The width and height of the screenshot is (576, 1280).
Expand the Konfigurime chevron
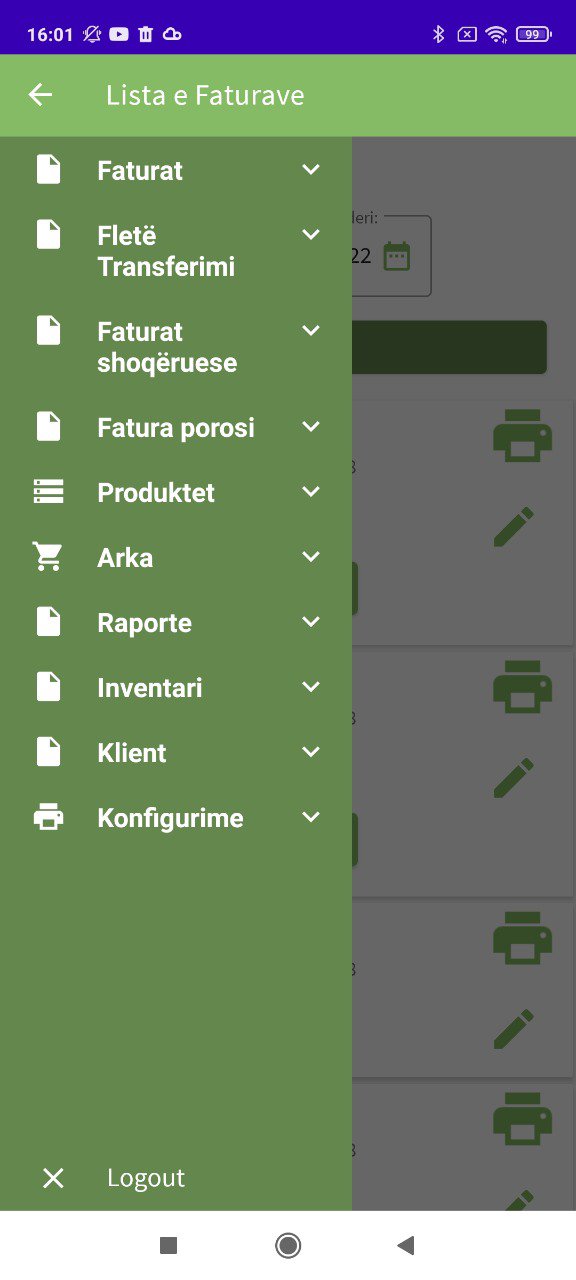coord(311,817)
